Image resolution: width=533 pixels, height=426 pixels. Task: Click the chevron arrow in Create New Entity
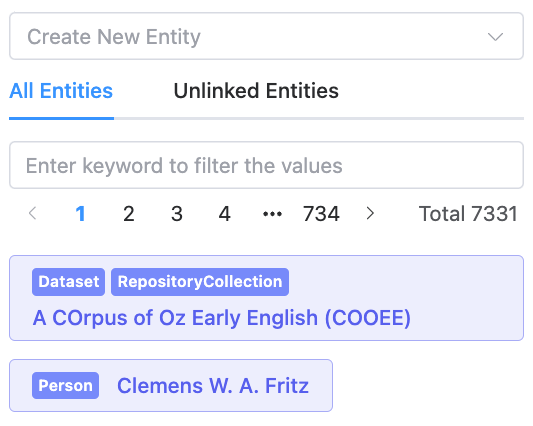495,37
